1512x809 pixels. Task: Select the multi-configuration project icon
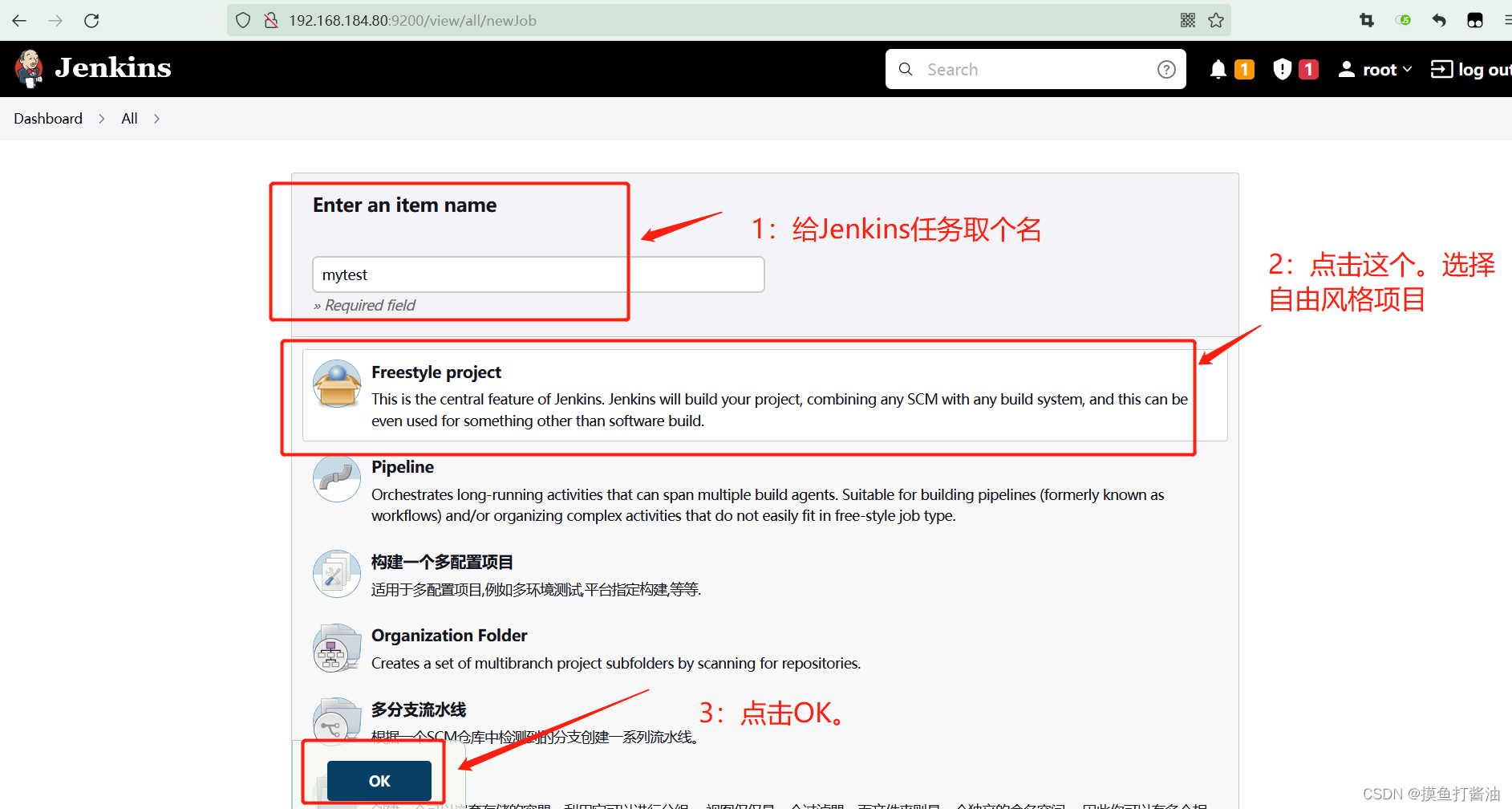coord(337,573)
